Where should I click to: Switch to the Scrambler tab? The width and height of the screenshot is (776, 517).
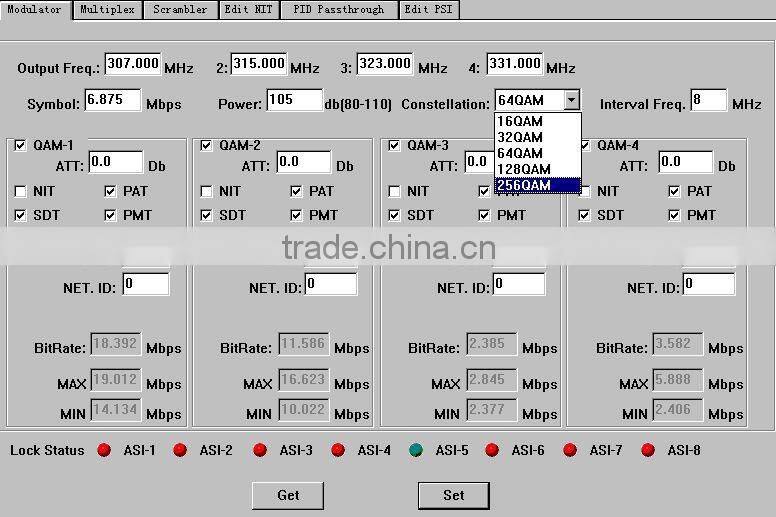click(x=180, y=9)
